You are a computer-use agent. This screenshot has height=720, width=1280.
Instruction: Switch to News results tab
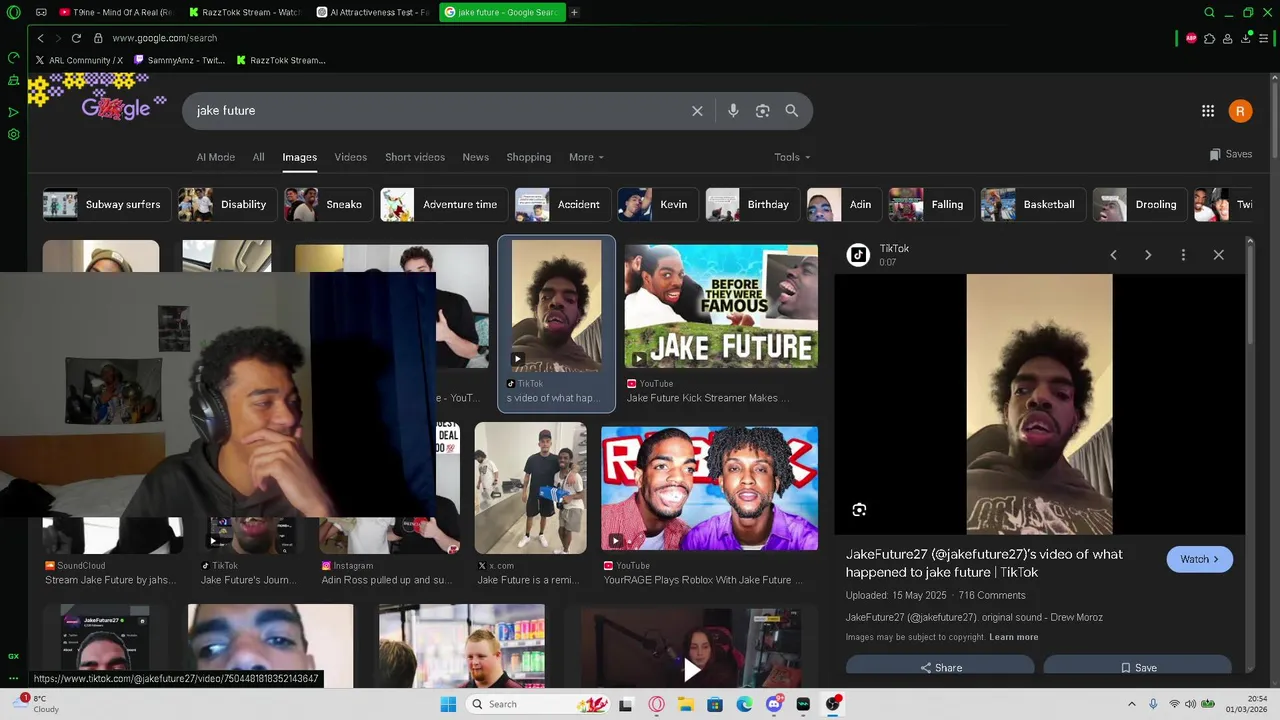click(475, 157)
